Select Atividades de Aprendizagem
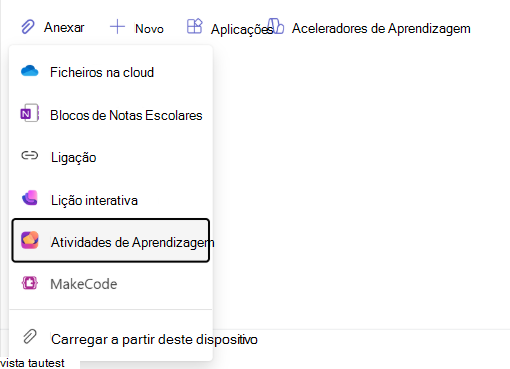The width and height of the screenshot is (510, 369). pos(111,240)
